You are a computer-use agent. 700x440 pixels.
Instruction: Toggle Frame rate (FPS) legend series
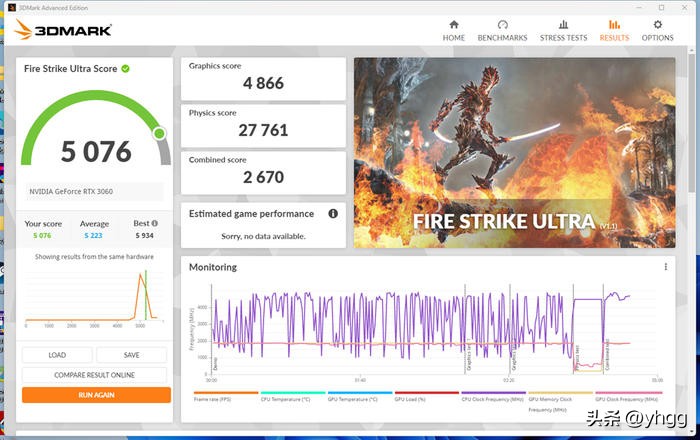tap(213, 398)
